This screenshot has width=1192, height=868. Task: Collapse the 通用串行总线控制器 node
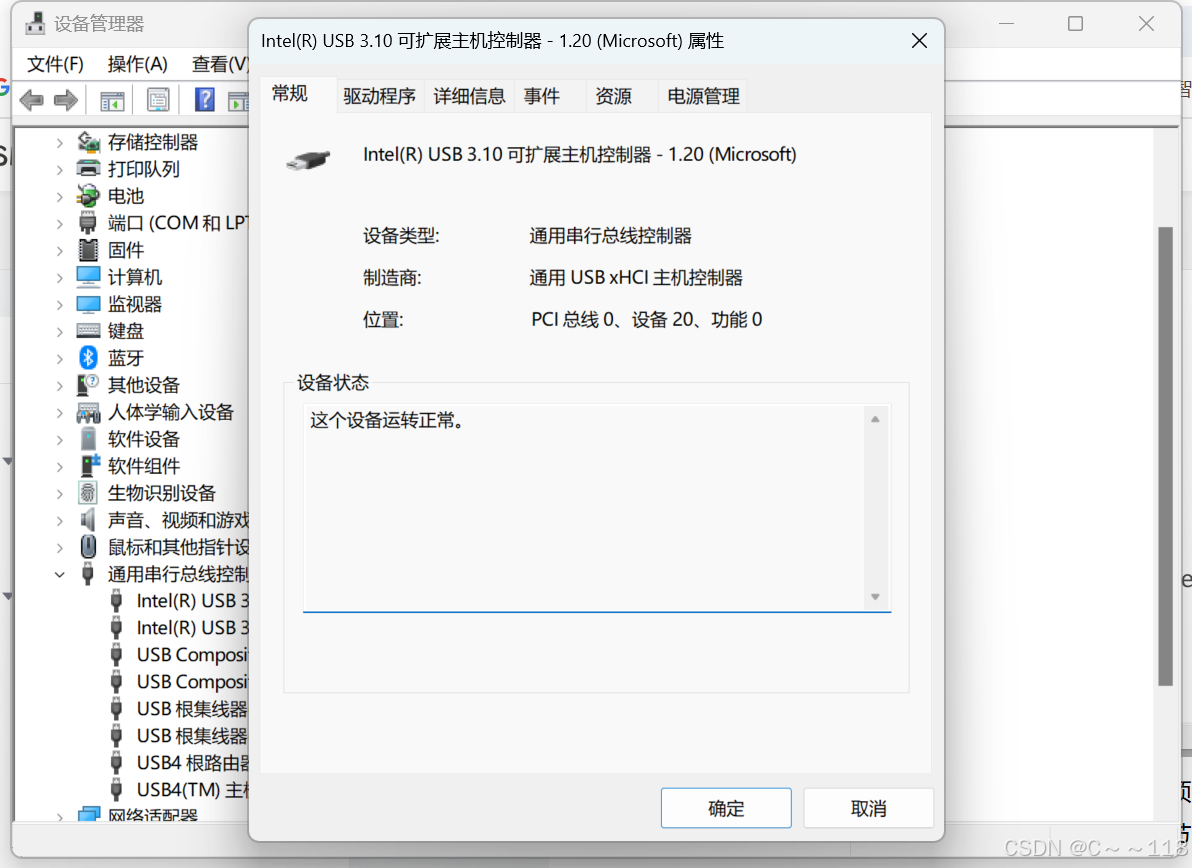pyautogui.click(x=59, y=574)
